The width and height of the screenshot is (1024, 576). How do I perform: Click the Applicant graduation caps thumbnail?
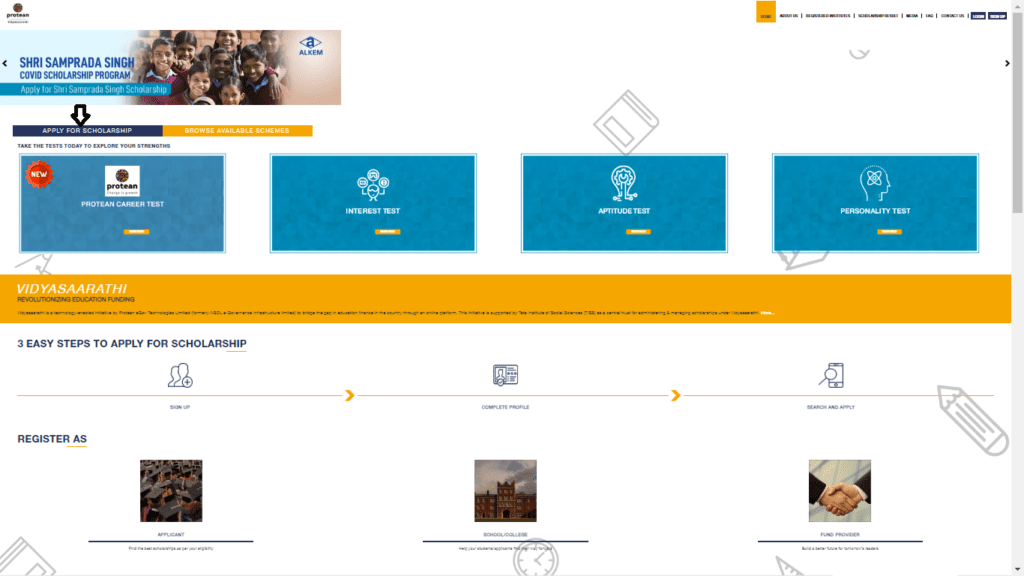171,490
